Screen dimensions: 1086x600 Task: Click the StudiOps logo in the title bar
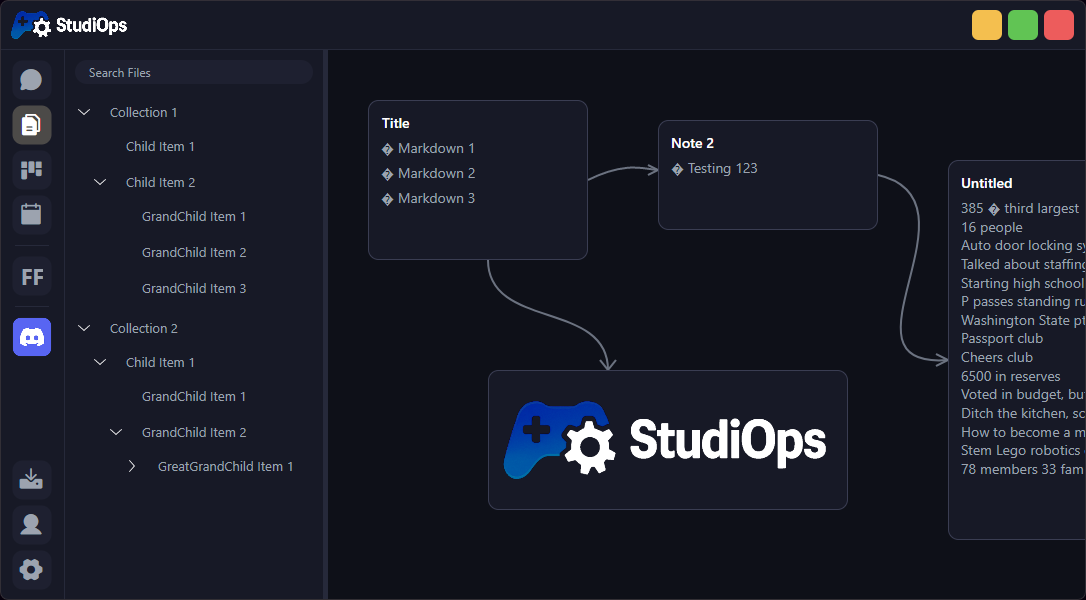(70, 24)
